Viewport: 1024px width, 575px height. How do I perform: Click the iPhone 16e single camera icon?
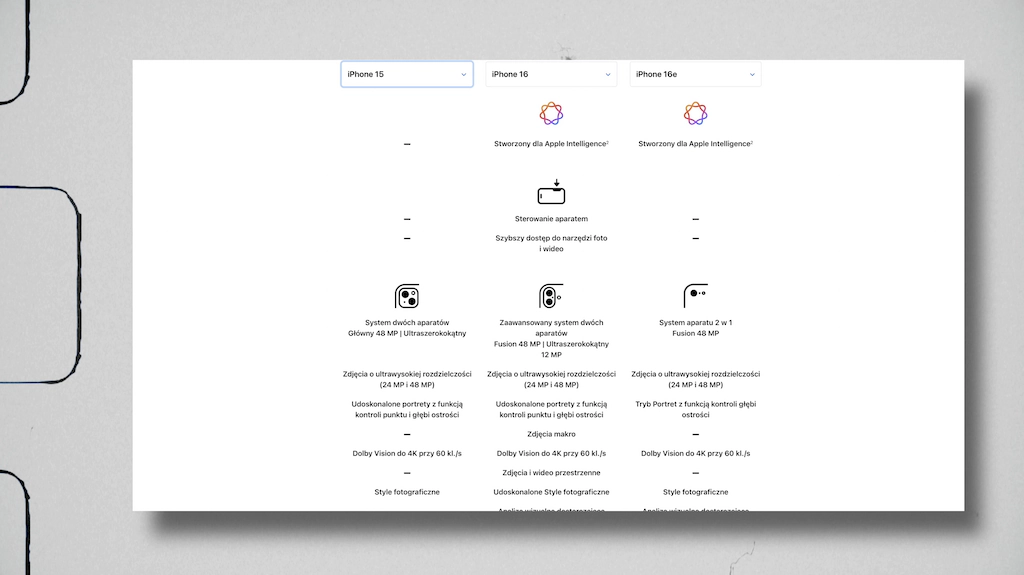point(696,296)
